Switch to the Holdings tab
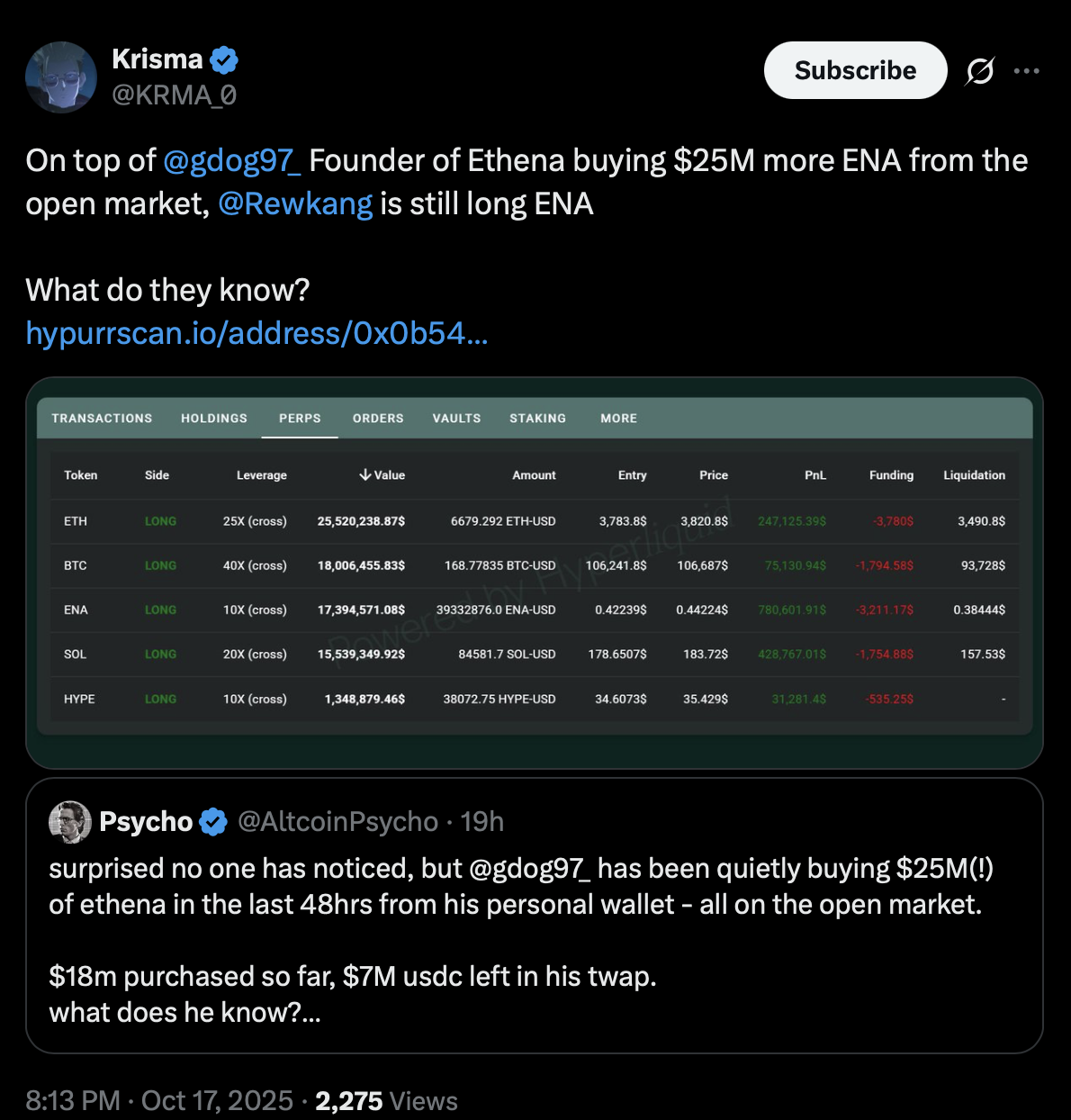 pos(214,419)
